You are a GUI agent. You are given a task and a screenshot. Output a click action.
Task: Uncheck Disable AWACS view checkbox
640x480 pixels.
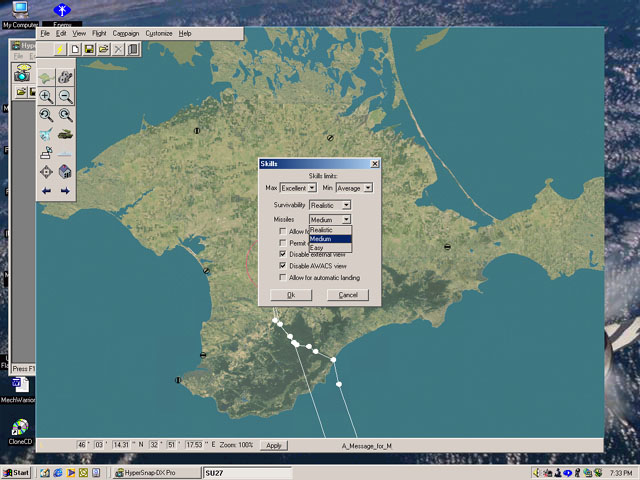pyautogui.click(x=283, y=266)
